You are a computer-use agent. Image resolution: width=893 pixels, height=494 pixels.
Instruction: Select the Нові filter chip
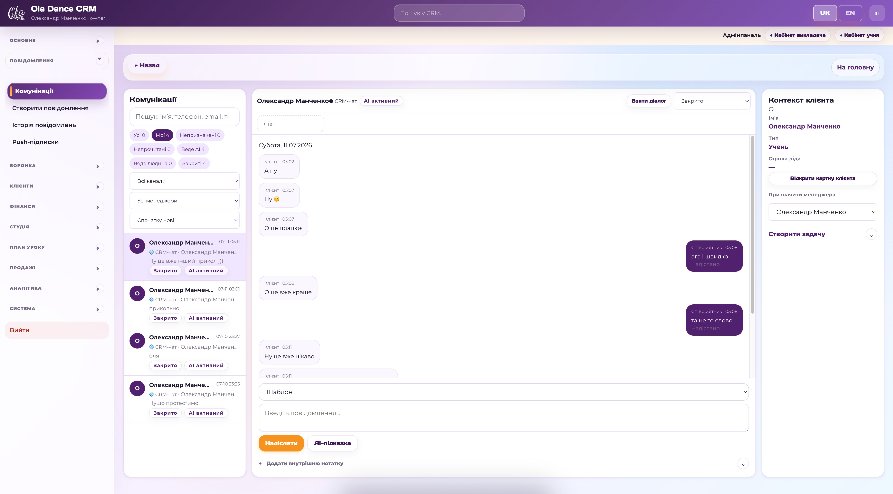pos(162,135)
